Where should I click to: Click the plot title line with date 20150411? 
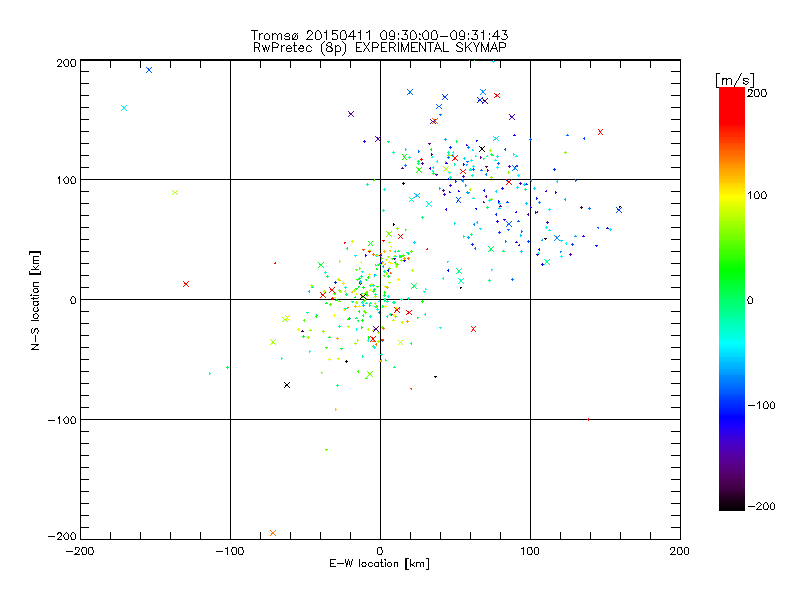[x=379, y=35]
